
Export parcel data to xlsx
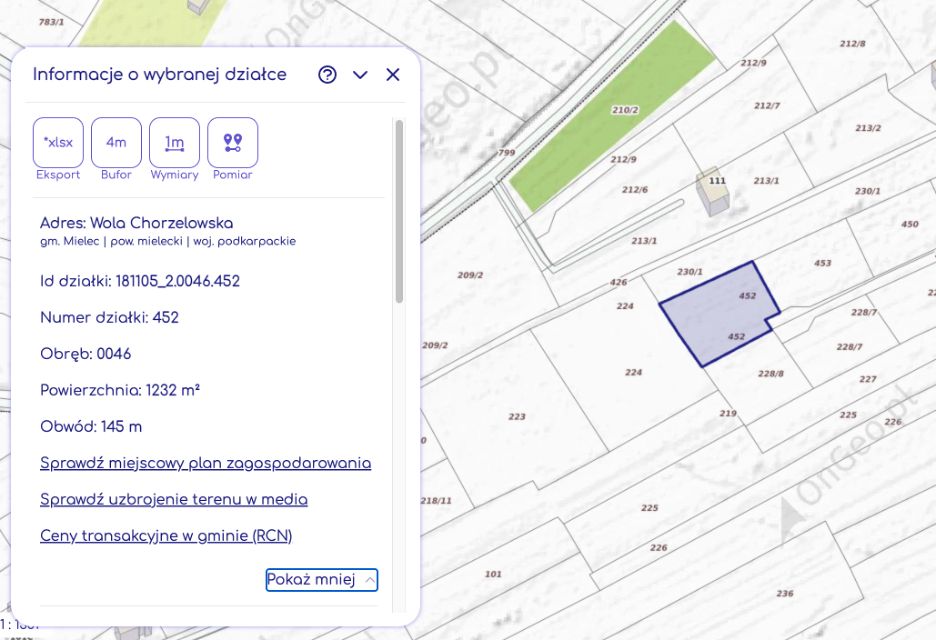58,143
